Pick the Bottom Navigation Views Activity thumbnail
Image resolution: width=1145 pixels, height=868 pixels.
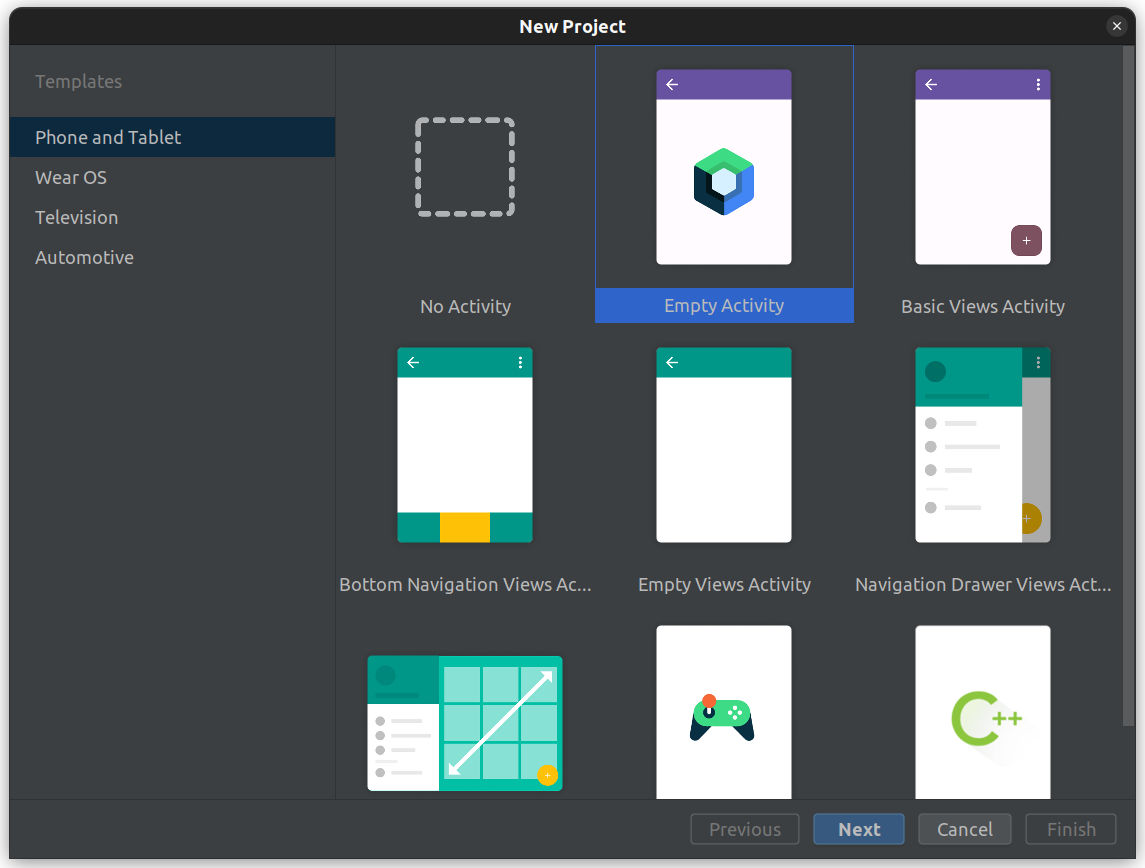click(465, 445)
